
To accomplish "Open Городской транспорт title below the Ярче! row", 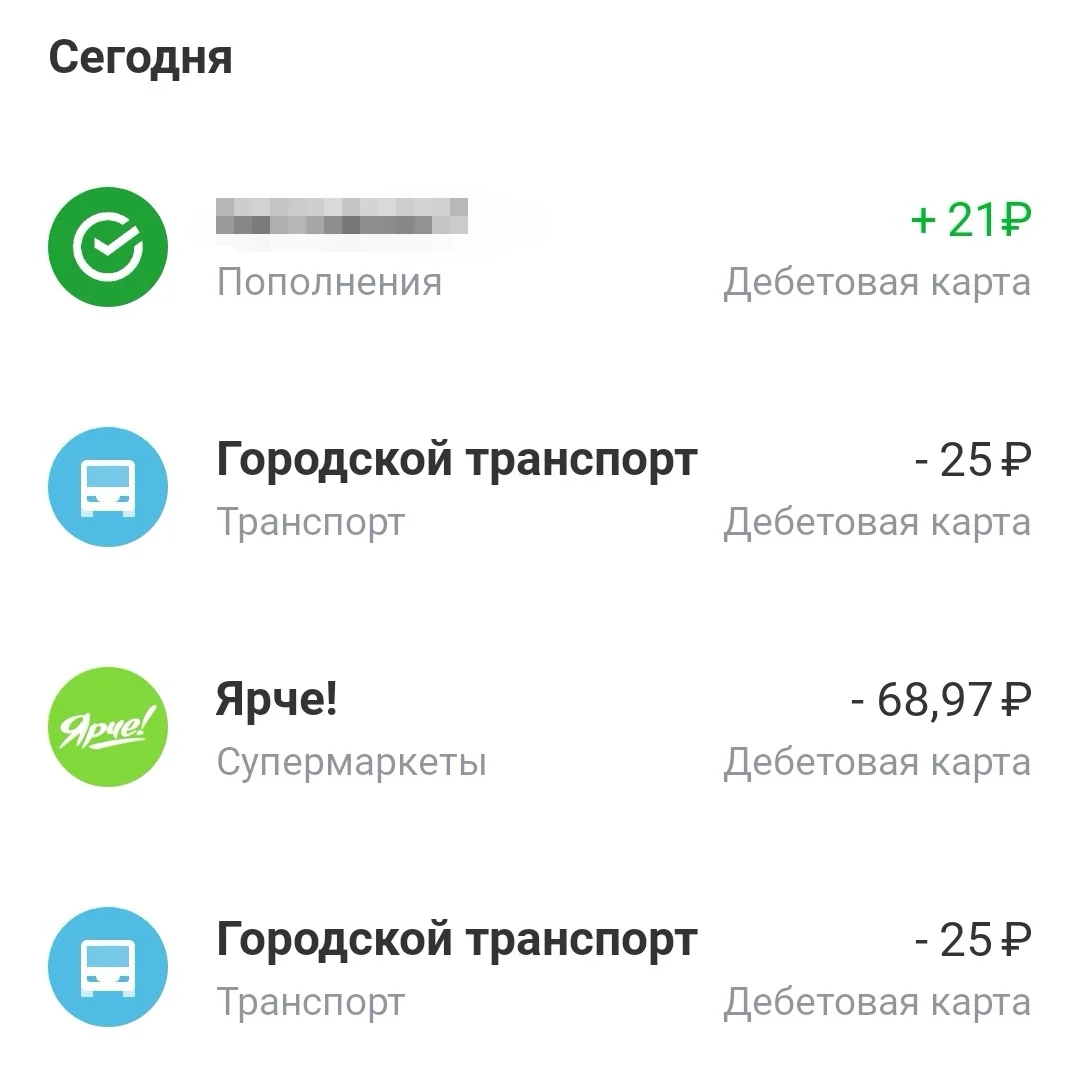I will [456, 940].
